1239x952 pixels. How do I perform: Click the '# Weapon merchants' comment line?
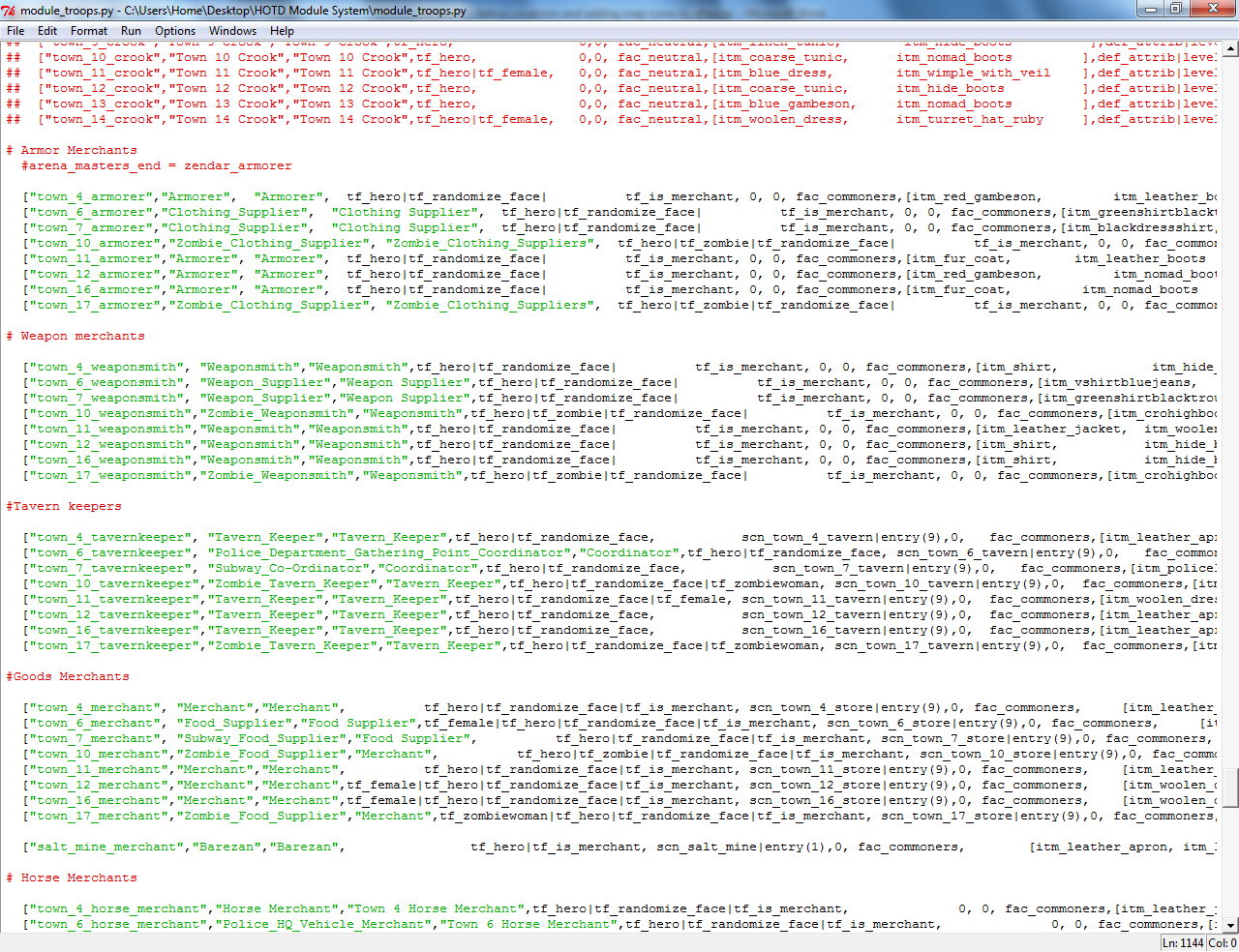[x=76, y=336]
